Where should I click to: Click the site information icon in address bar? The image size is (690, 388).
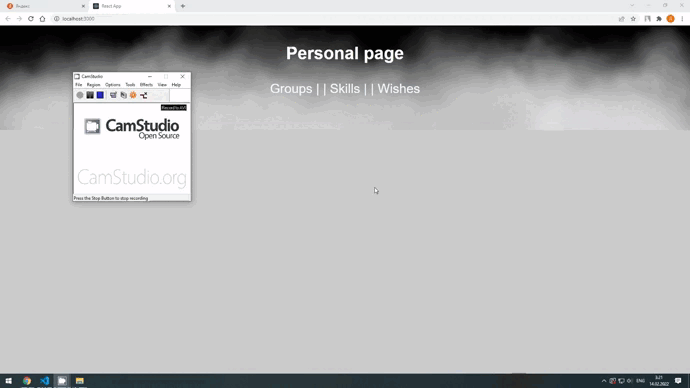pyautogui.click(x=56, y=19)
